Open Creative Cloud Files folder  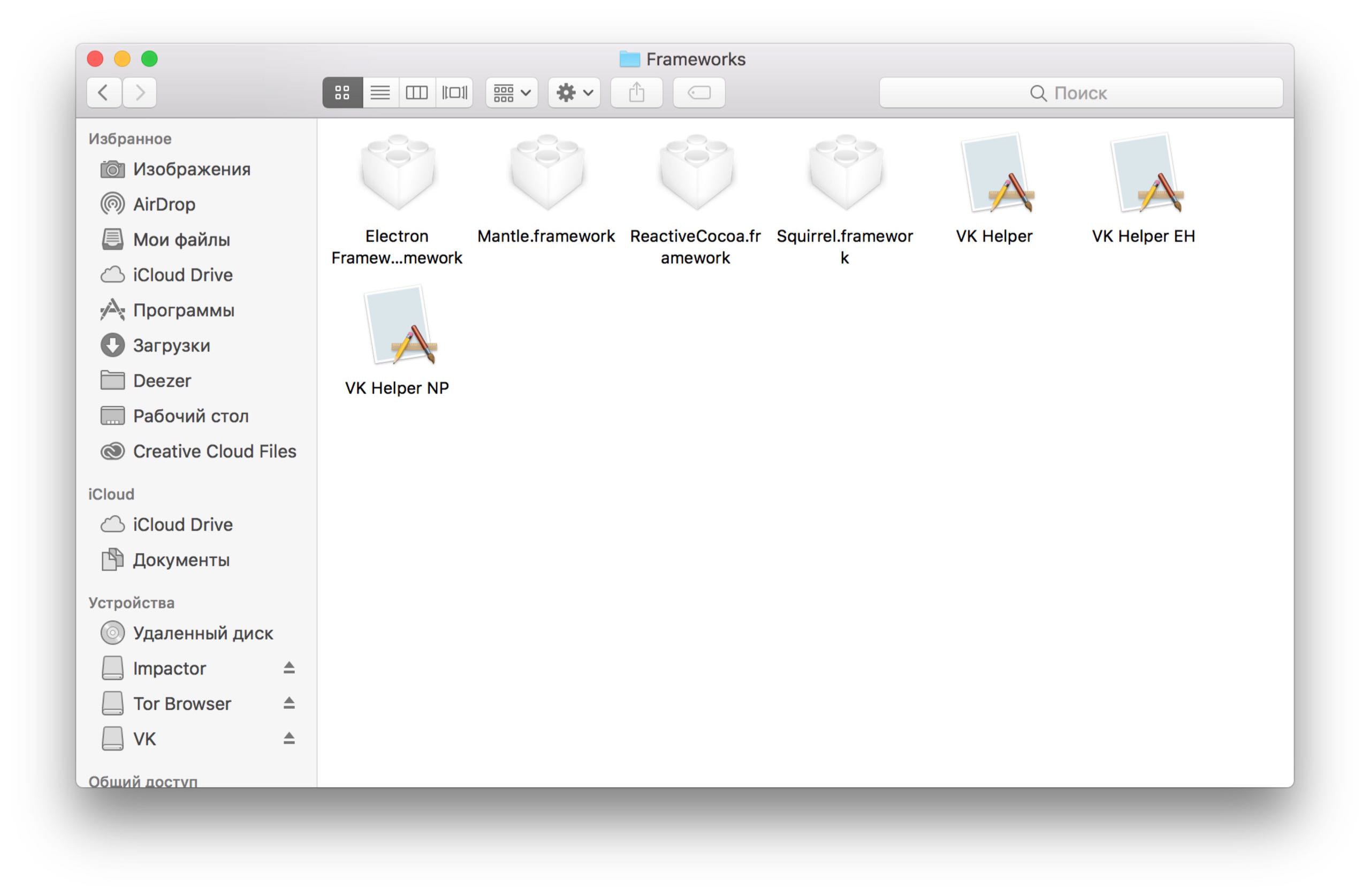point(214,451)
